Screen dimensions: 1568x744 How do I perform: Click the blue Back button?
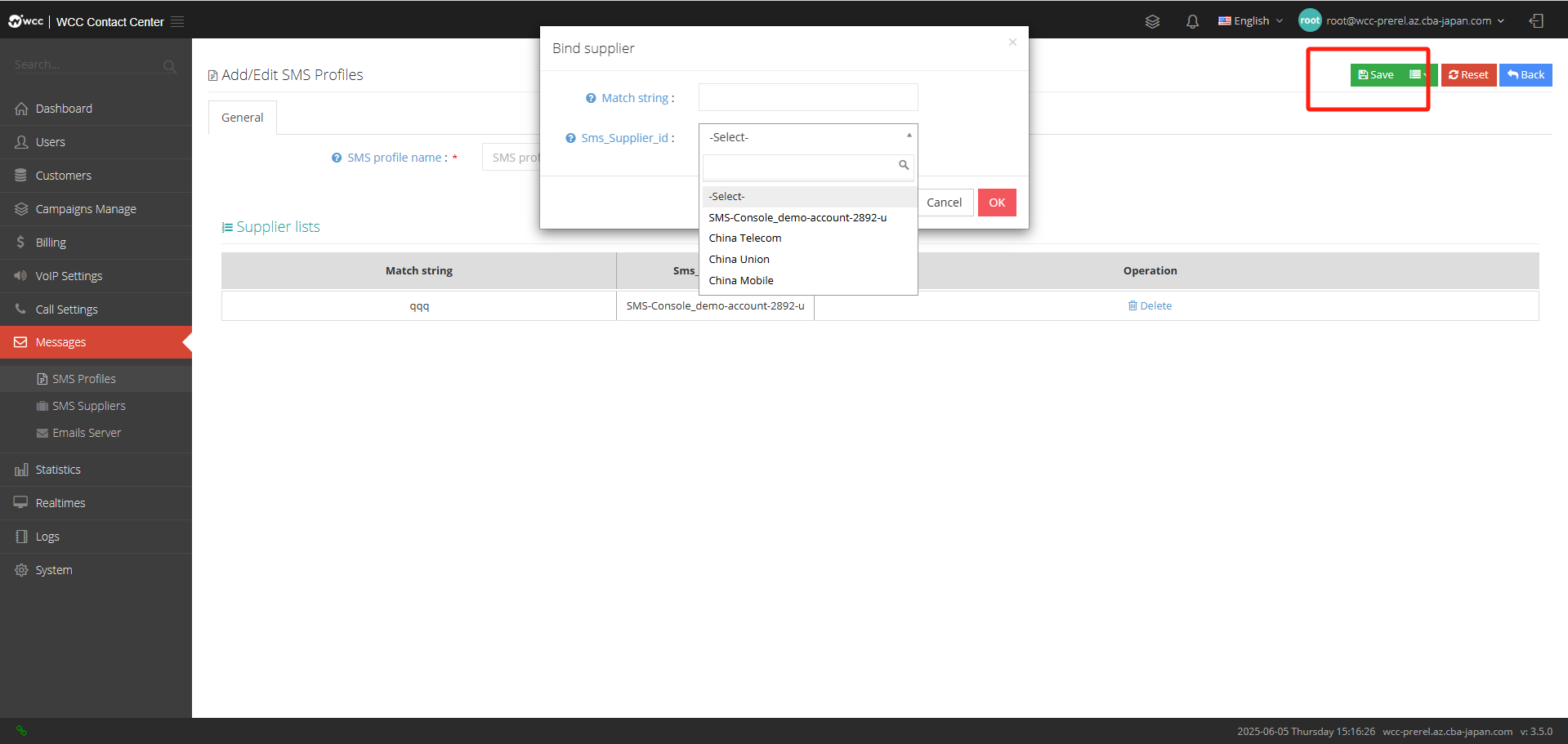pos(1526,74)
